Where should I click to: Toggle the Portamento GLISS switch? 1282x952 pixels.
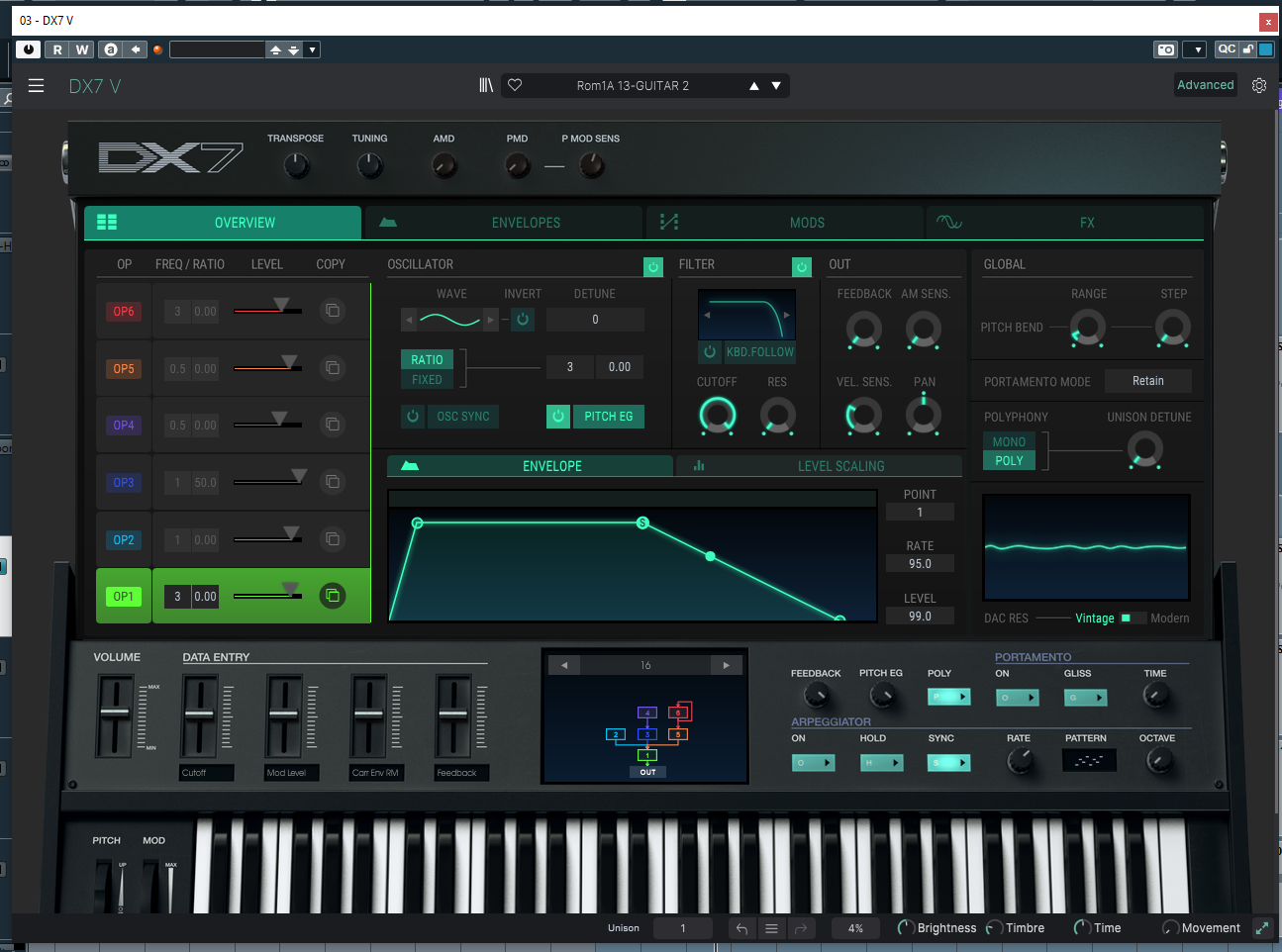(1085, 698)
